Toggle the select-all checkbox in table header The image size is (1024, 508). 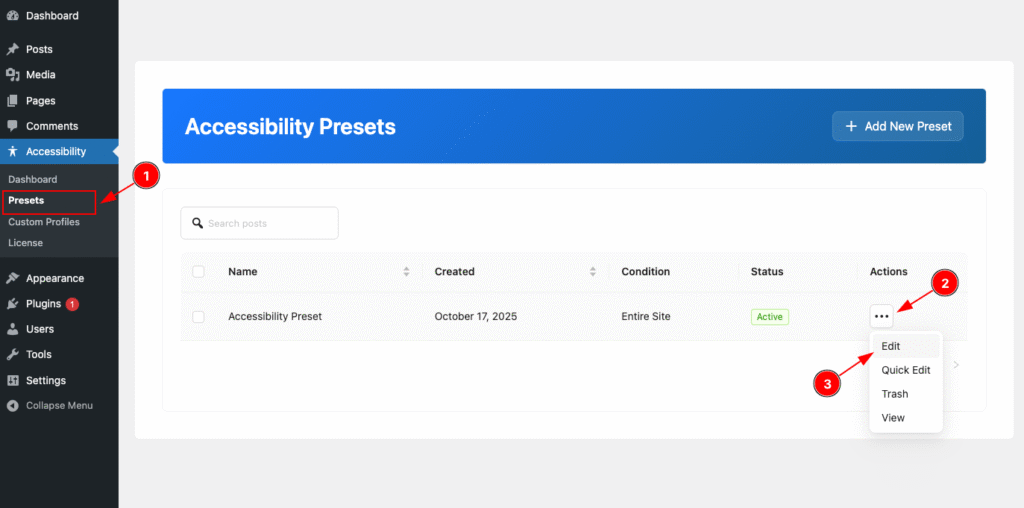pos(198,272)
